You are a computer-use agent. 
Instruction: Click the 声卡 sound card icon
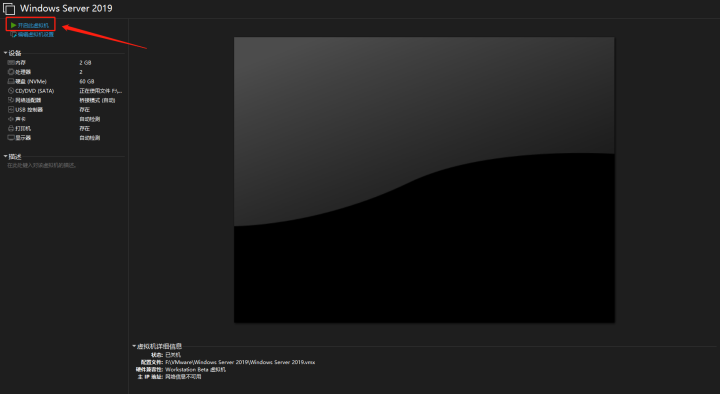(x=11, y=119)
